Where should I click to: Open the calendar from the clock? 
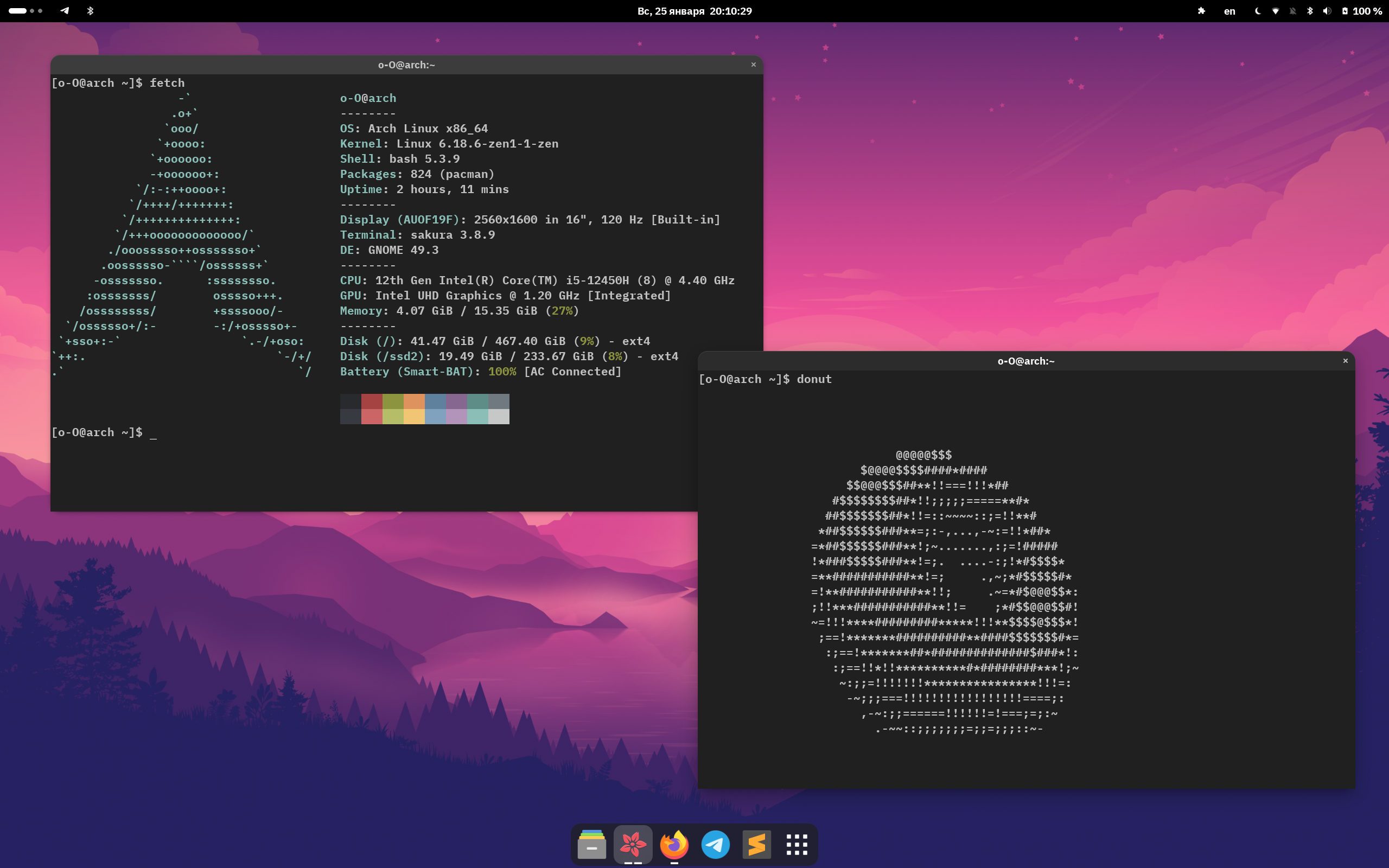tap(694, 11)
